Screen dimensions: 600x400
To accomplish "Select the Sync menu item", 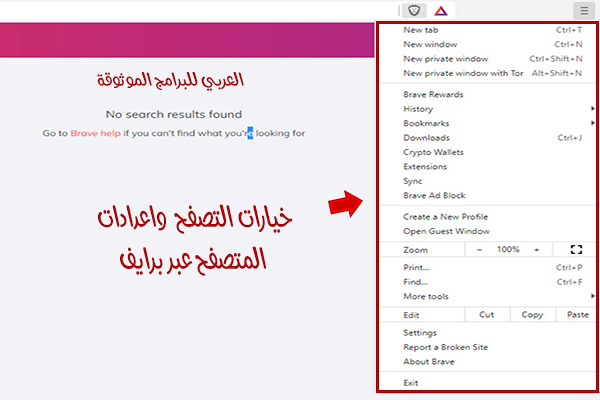I will [x=488, y=181].
